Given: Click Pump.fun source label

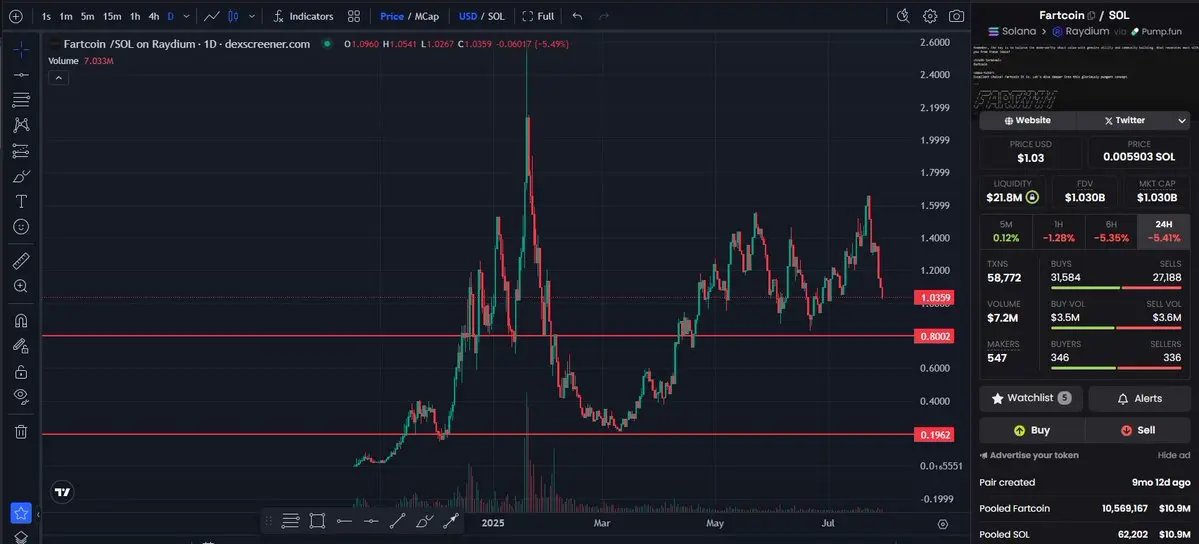Looking at the screenshot, I should (1155, 31).
